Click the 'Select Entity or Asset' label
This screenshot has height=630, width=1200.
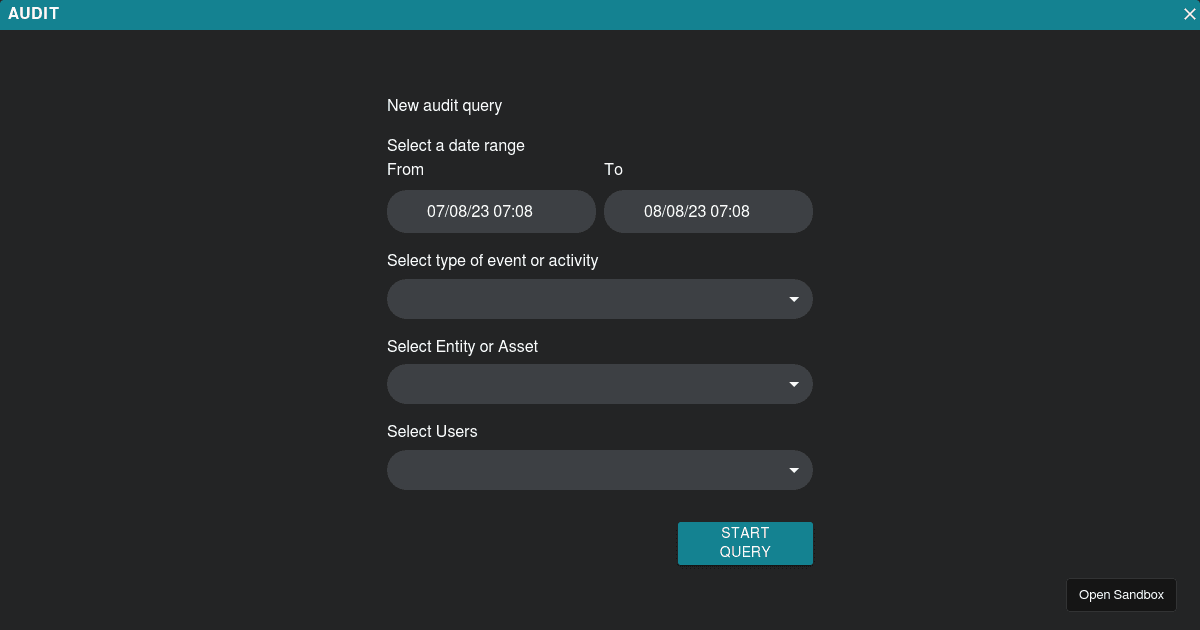click(x=462, y=347)
